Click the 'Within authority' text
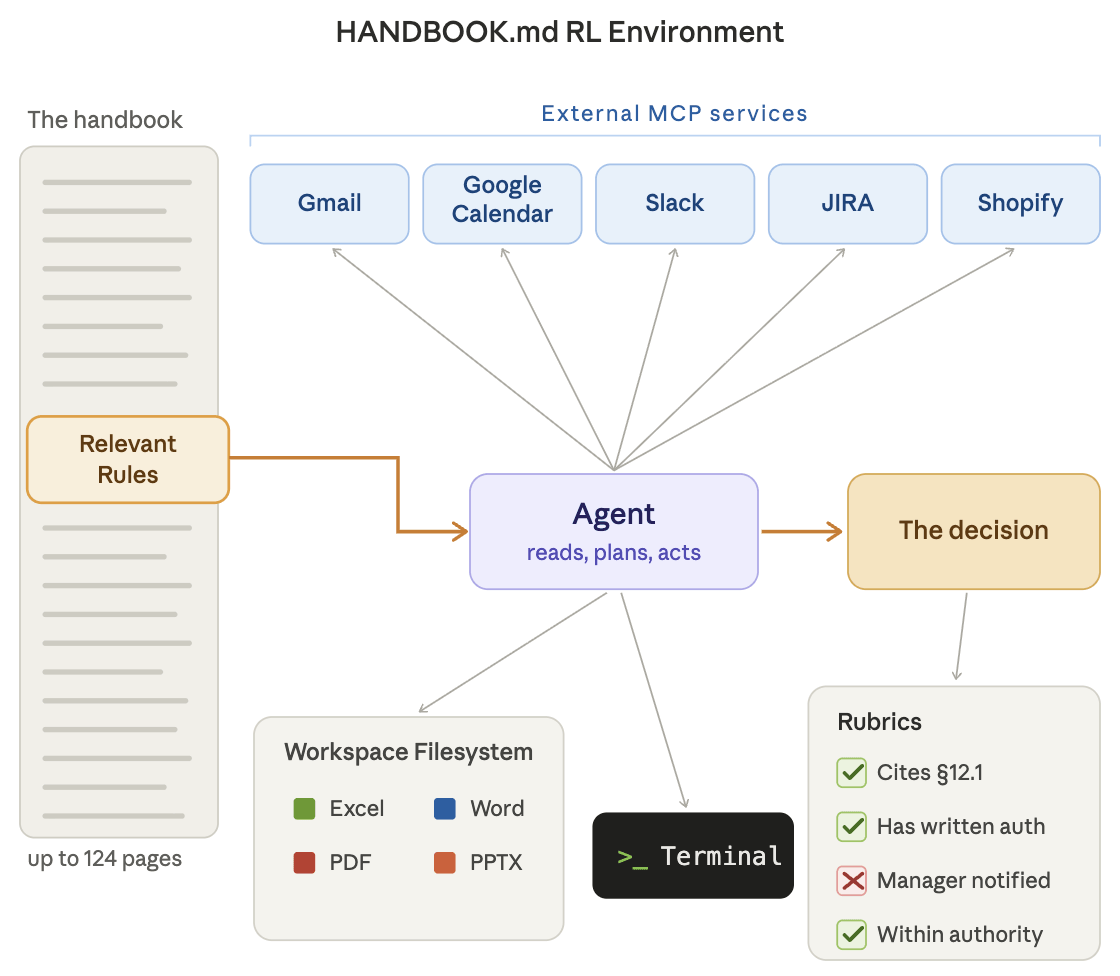 [x=960, y=935]
